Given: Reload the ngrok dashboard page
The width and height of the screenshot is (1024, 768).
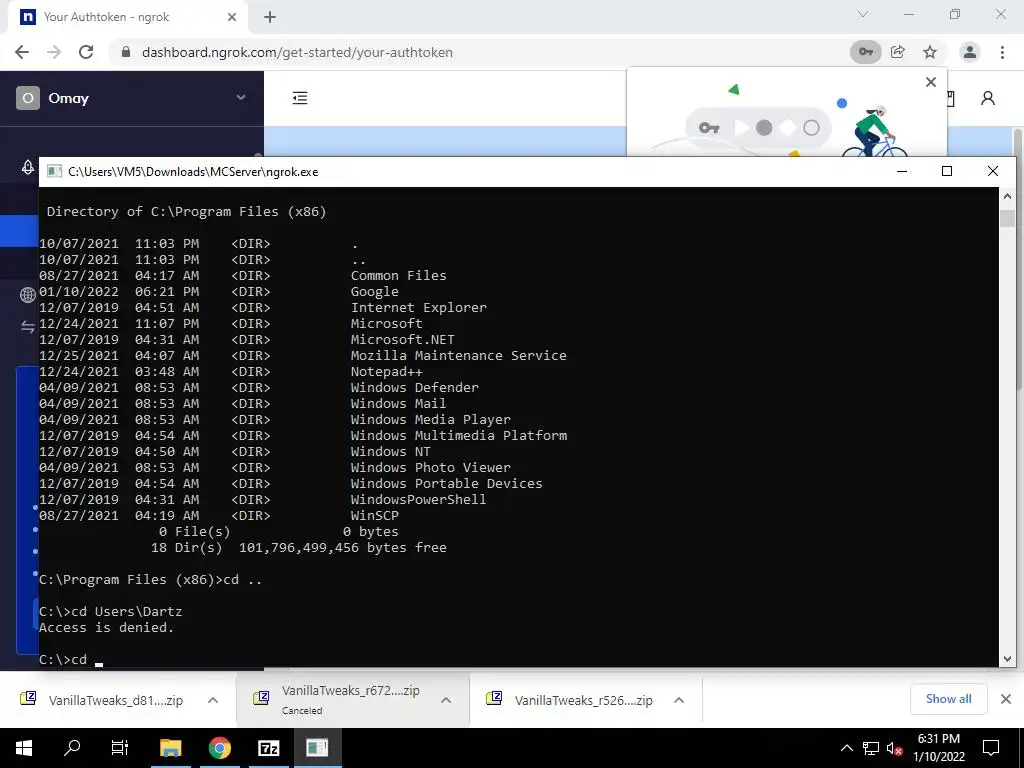Looking at the screenshot, I should click(x=86, y=52).
